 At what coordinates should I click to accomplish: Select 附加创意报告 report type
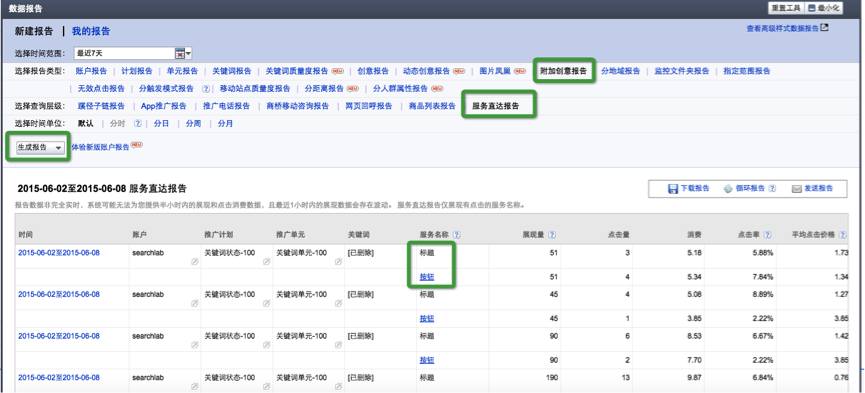[564, 71]
